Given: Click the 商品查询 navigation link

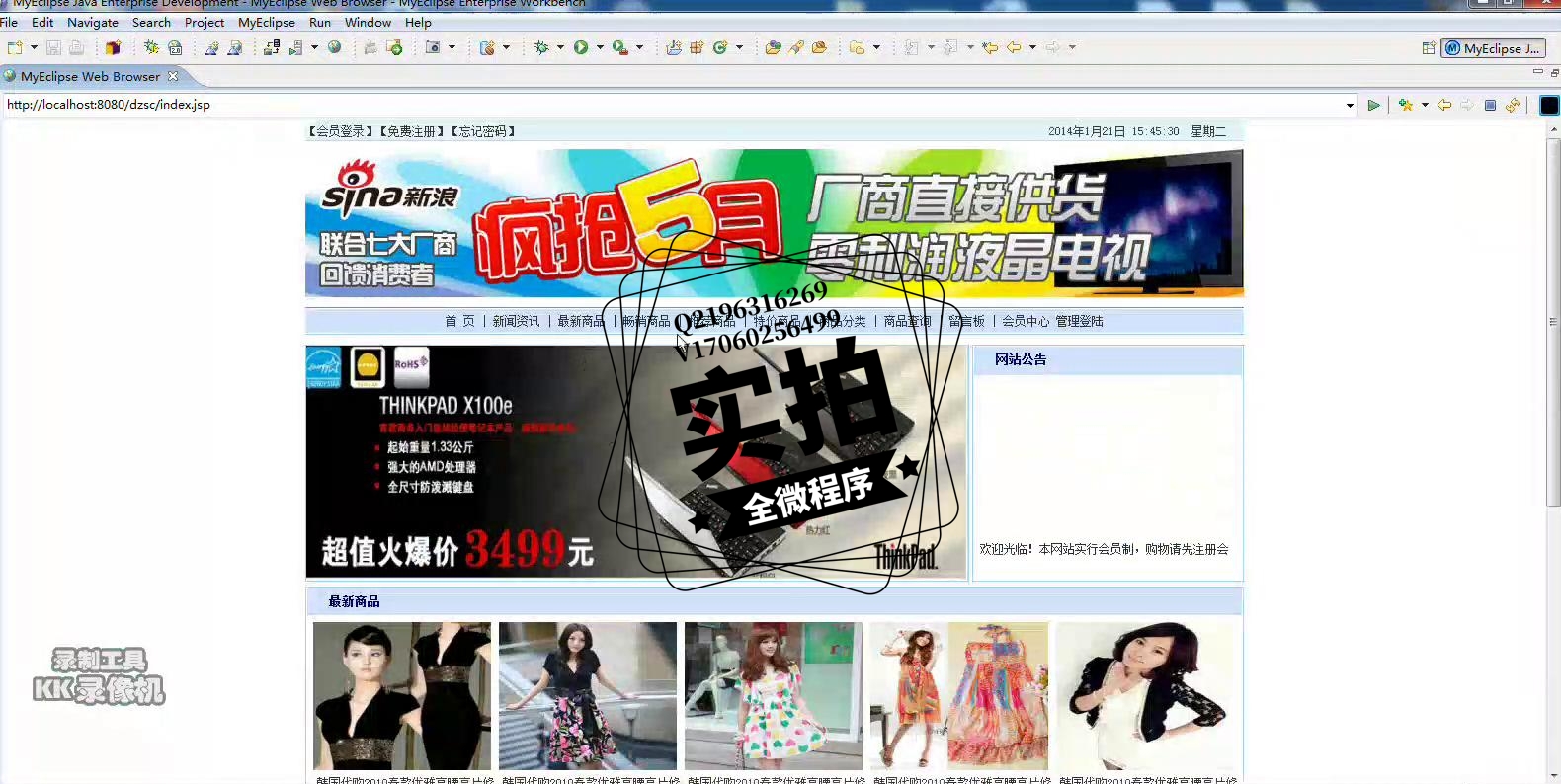Looking at the screenshot, I should pyautogui.click(x=907, y=321).
